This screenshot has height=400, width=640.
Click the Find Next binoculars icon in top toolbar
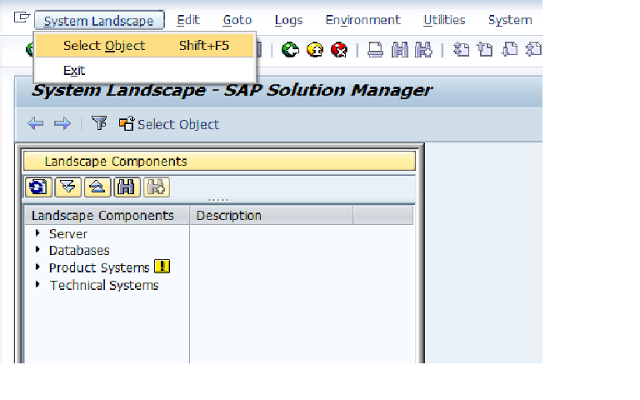[423, 50]
